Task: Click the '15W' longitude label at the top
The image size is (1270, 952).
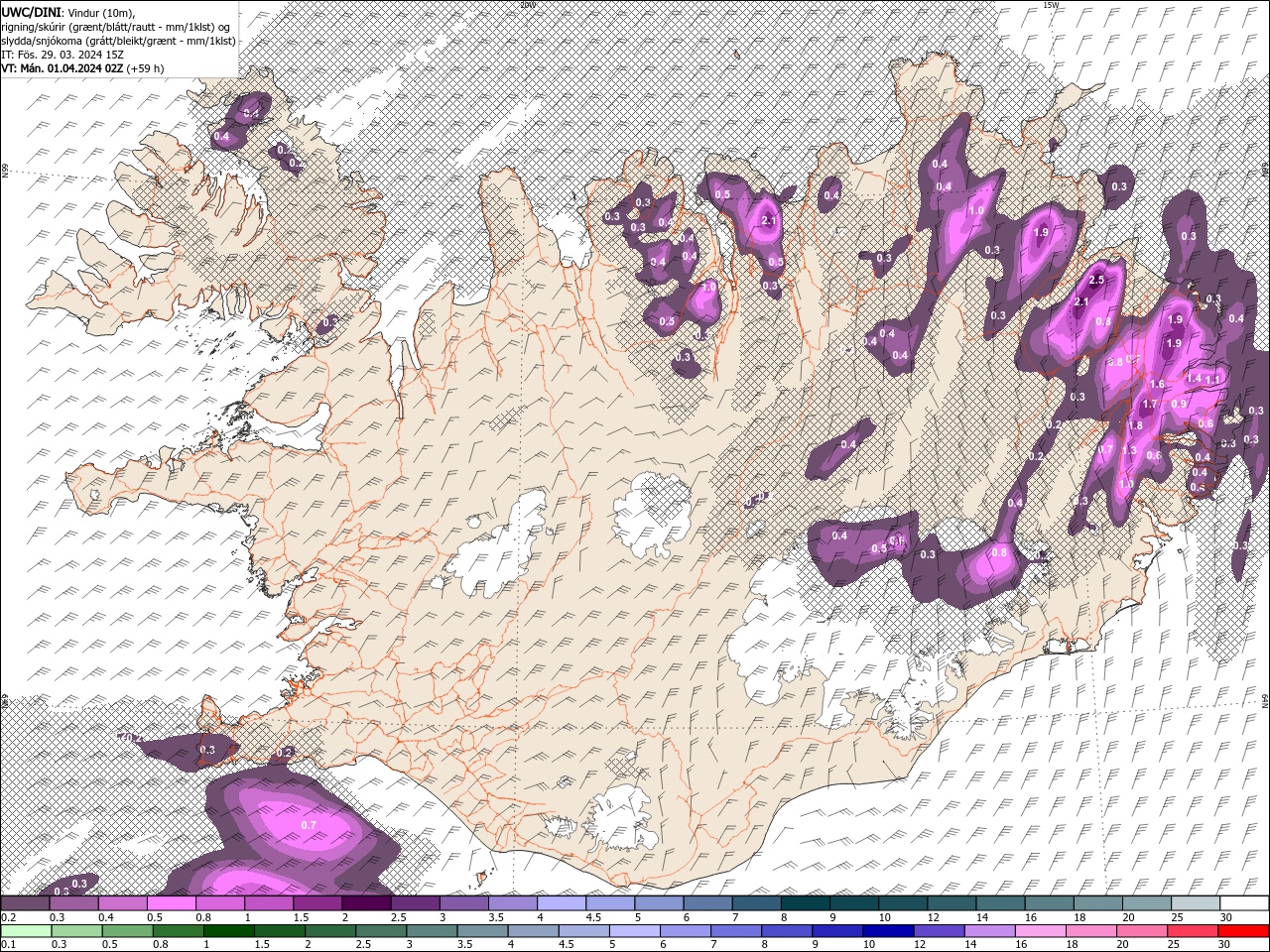Action: [x=1051, y=5]
